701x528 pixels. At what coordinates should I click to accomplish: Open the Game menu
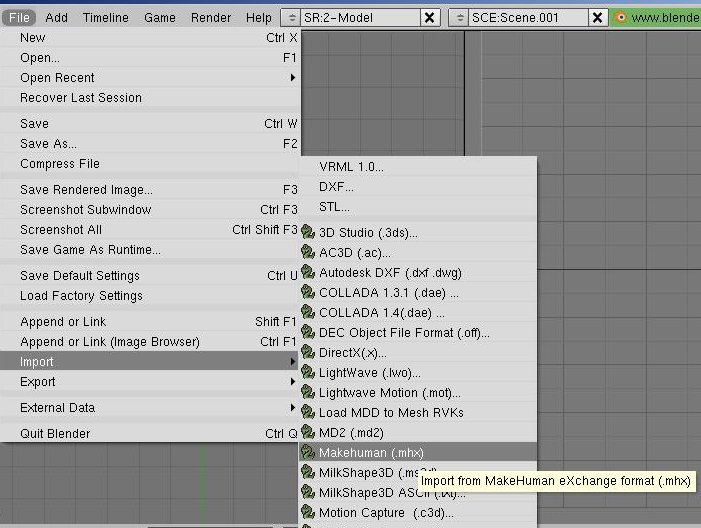[160, 17]
